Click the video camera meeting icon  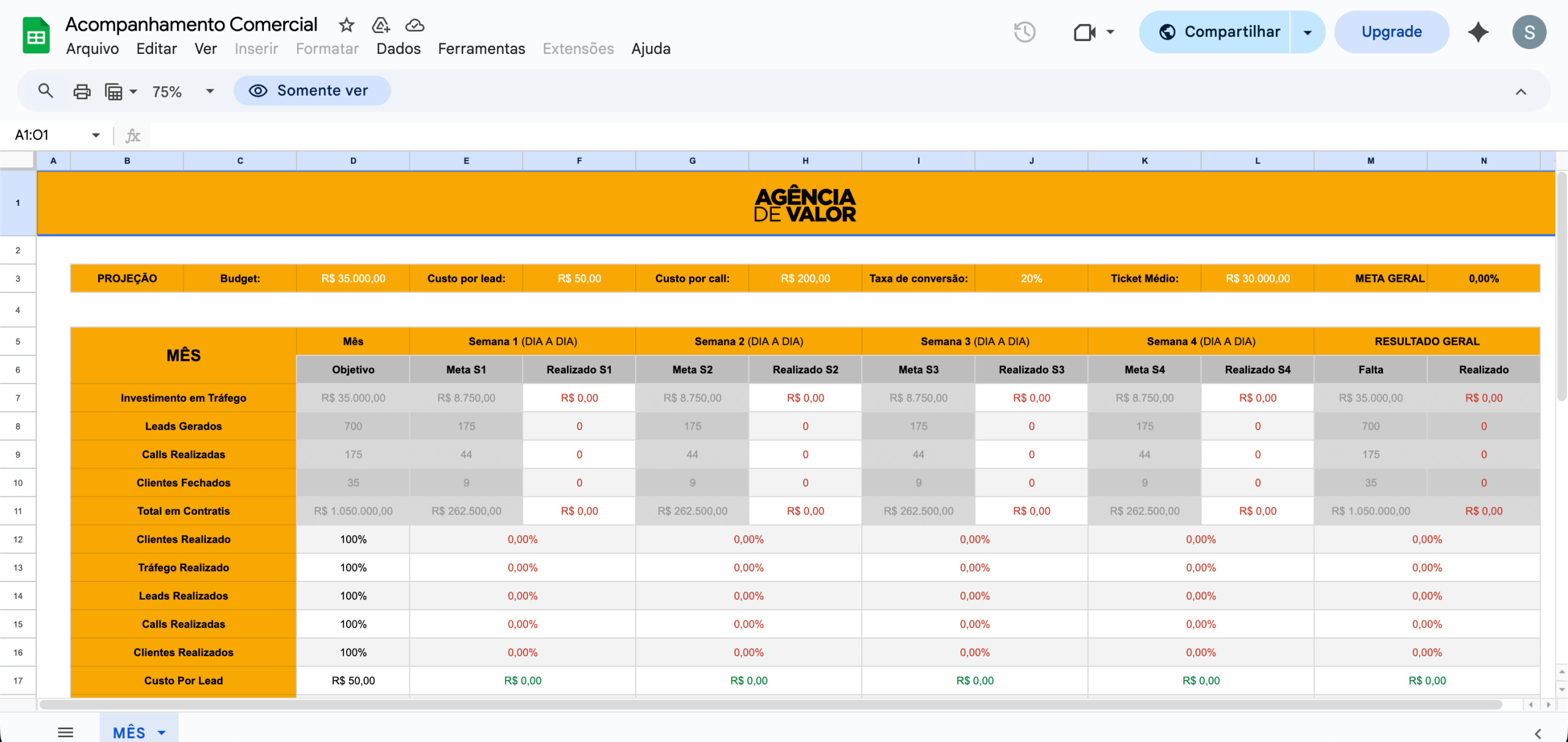click(x=1085, y=32)
